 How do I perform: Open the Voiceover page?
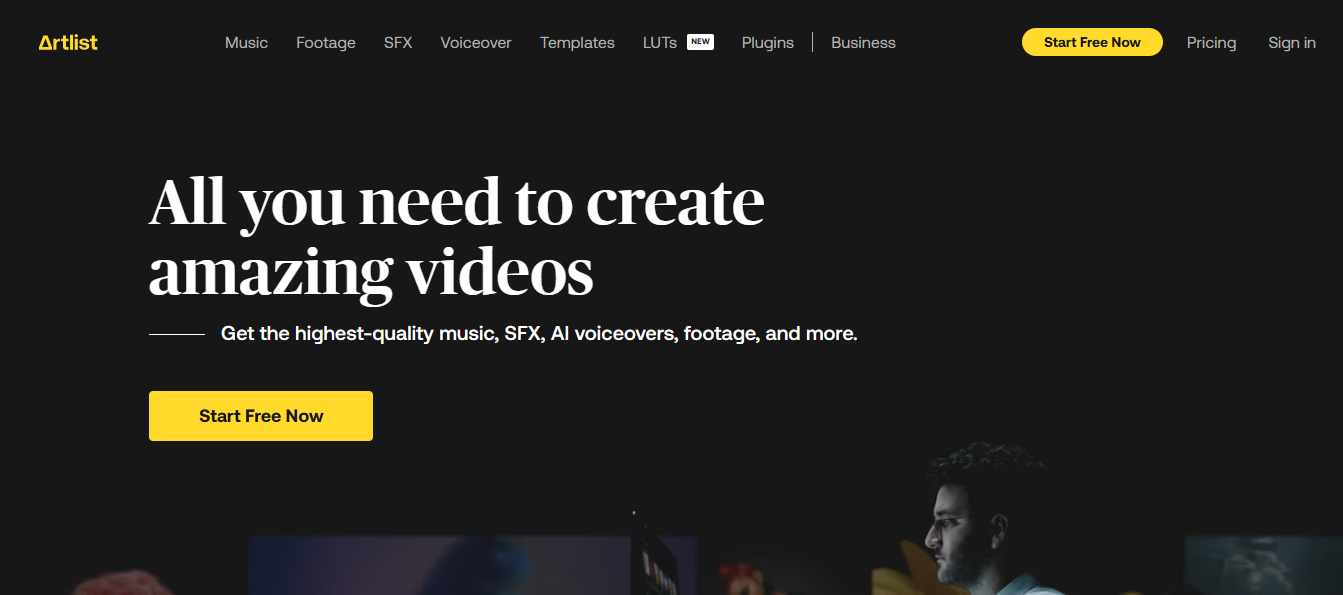tap(476, 43)
